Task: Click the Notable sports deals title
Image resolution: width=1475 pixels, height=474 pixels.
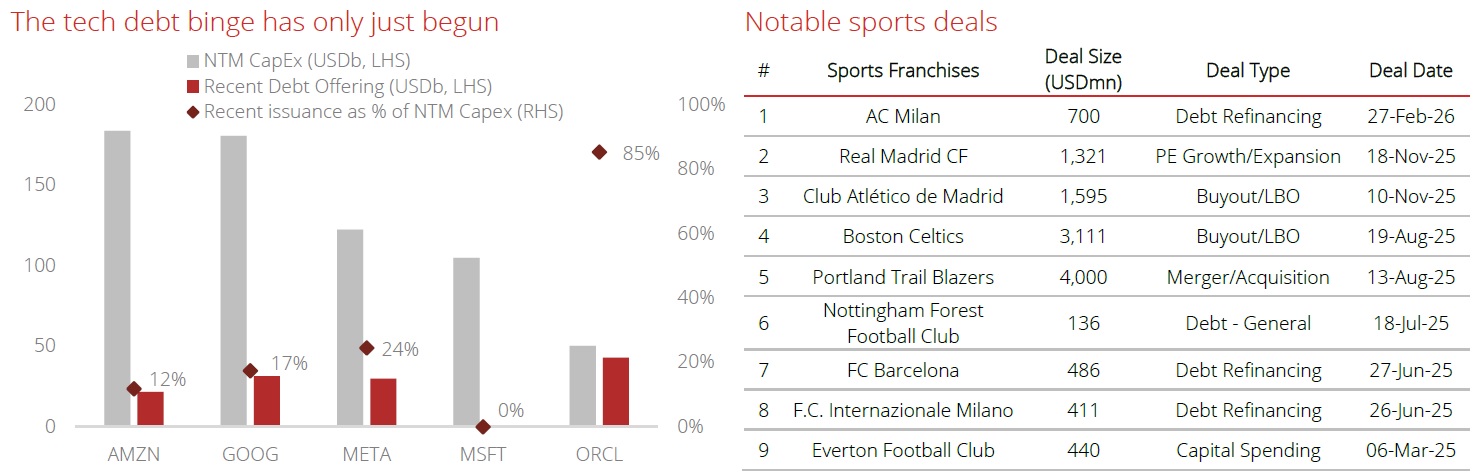Action: pyautogui.click(x=871, y=21)
